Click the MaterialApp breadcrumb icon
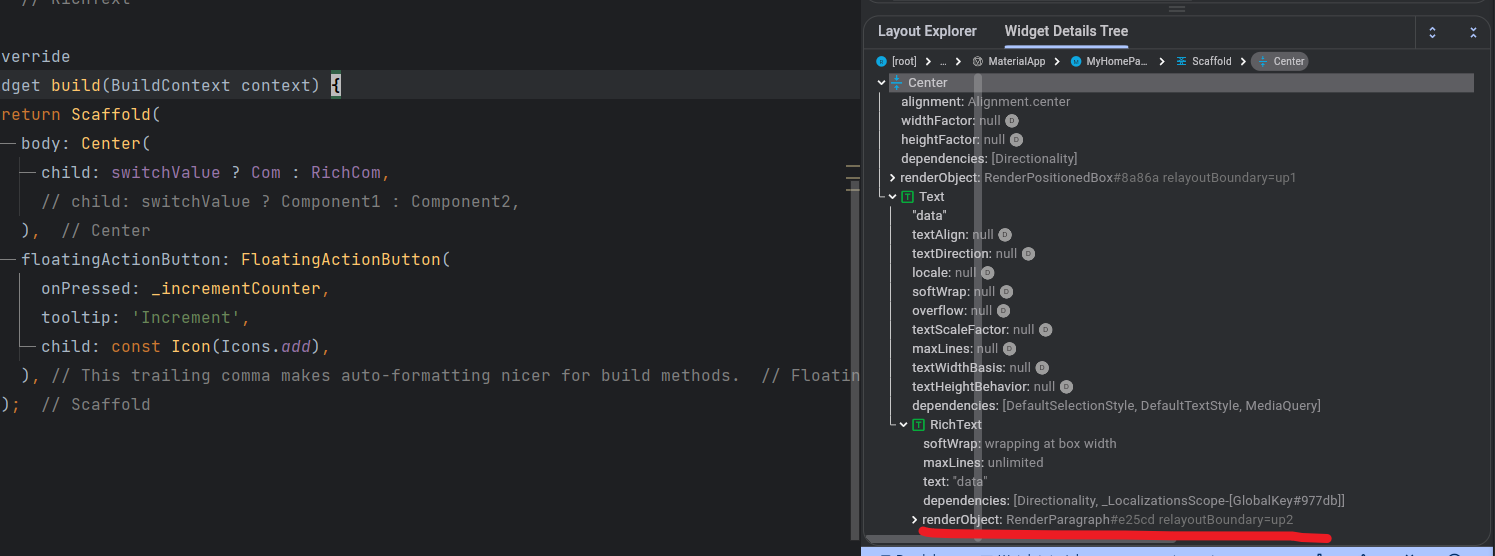The width and height of the screenshot is (1495, 556). [x=977, y=61]
